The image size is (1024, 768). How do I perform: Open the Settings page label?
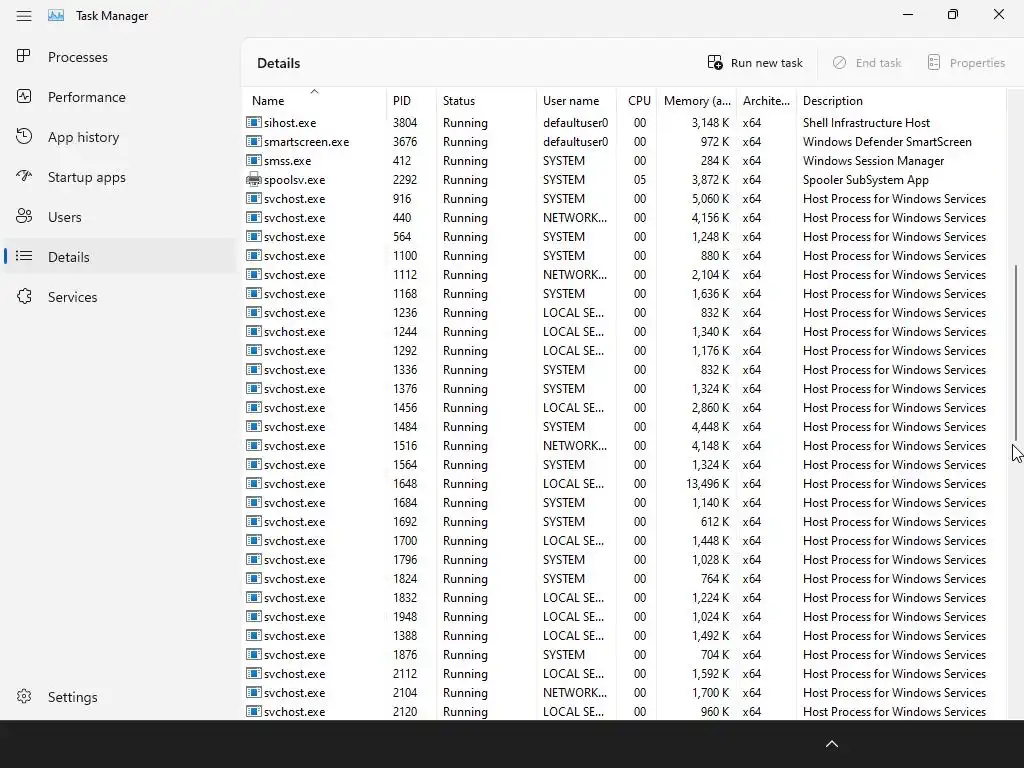[x=72, y=697]
